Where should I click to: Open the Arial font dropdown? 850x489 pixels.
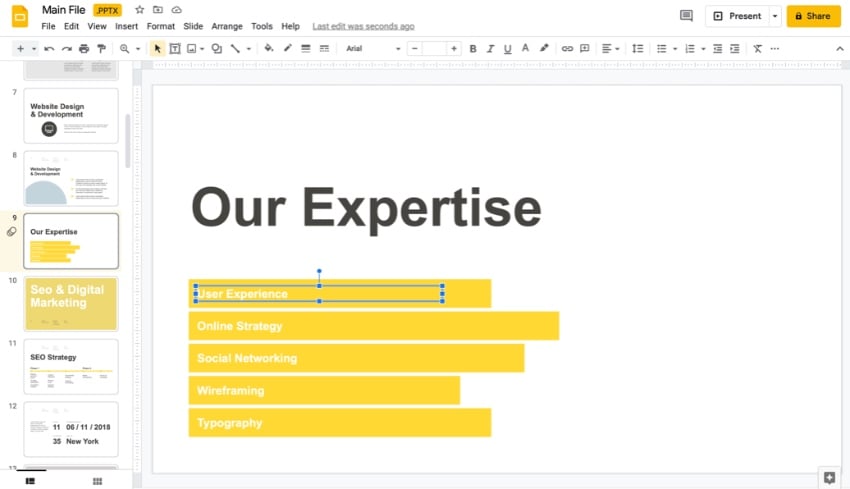point(373,48)
